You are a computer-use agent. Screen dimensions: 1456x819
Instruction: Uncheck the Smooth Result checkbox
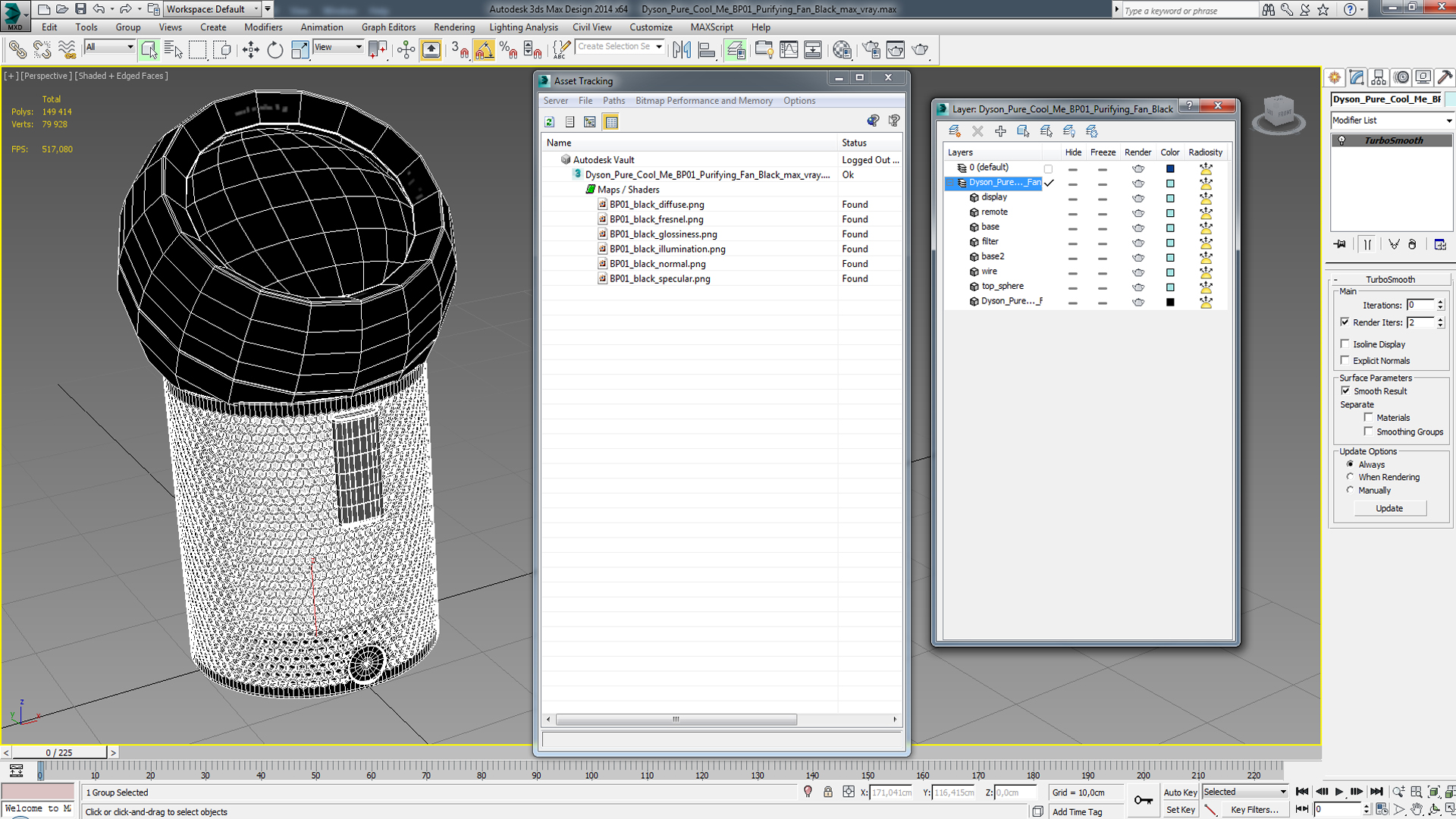(1345, 391)
